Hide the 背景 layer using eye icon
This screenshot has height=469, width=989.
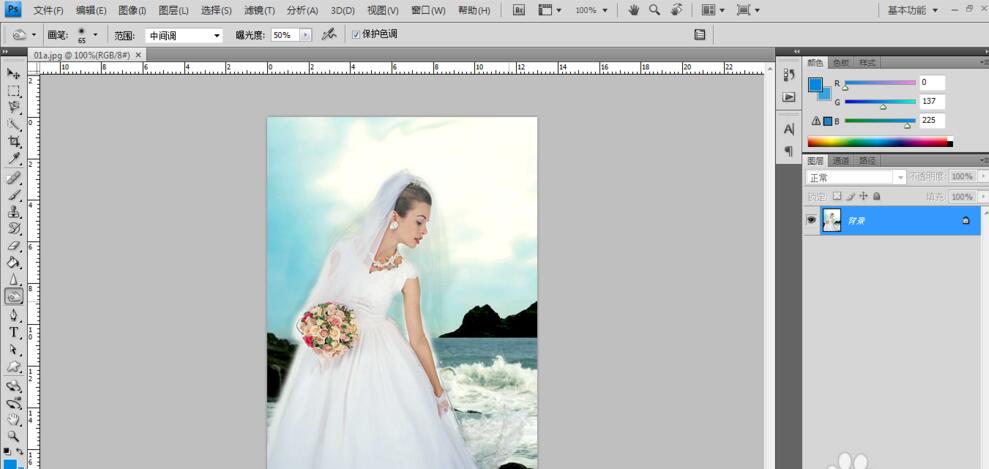tap(811, 220)
